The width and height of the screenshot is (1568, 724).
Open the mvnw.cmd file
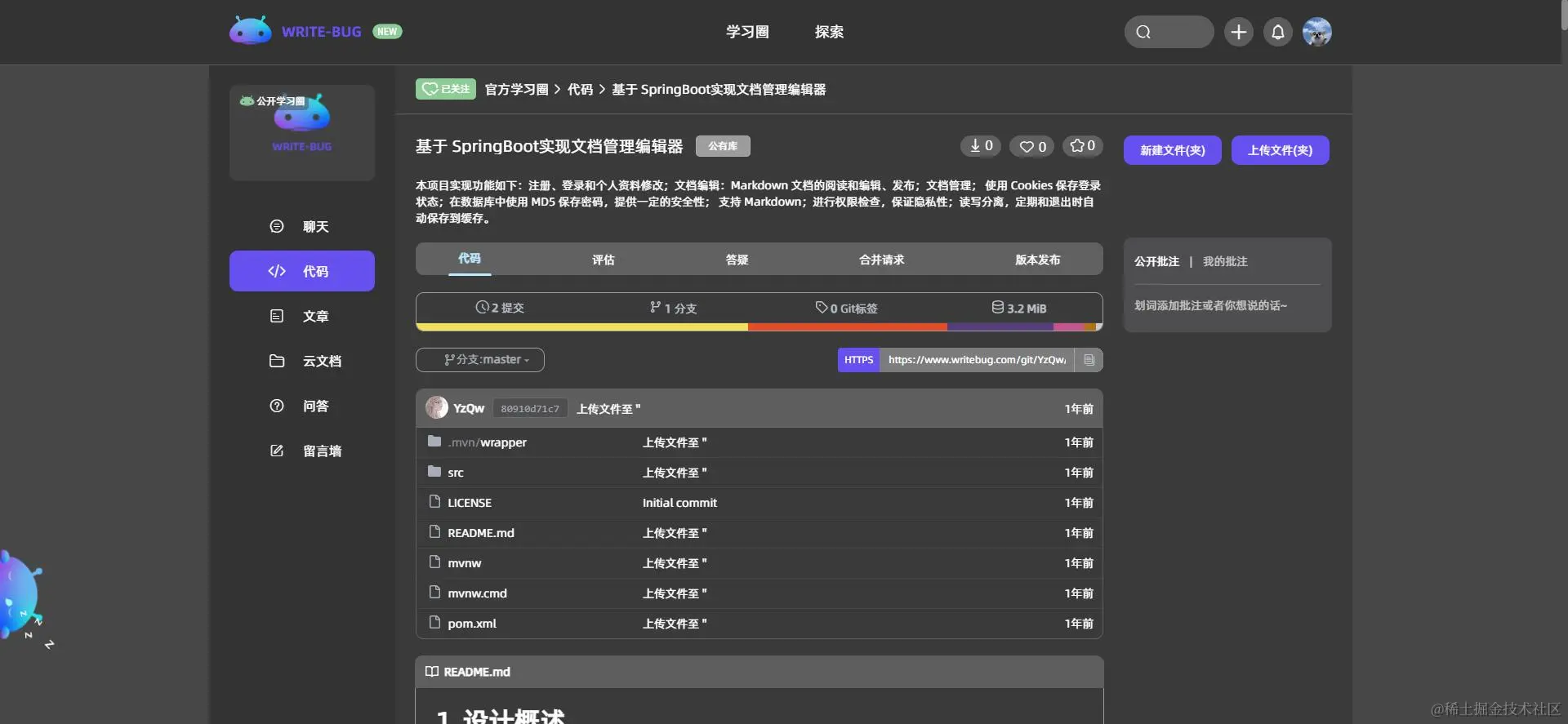(477, 593)
